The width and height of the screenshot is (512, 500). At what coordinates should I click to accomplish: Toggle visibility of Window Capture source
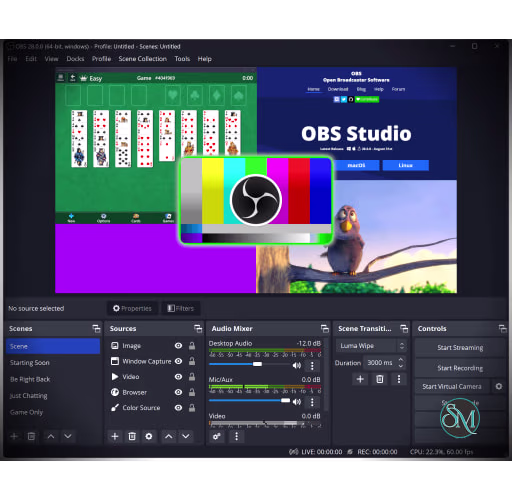pos(178,361)
